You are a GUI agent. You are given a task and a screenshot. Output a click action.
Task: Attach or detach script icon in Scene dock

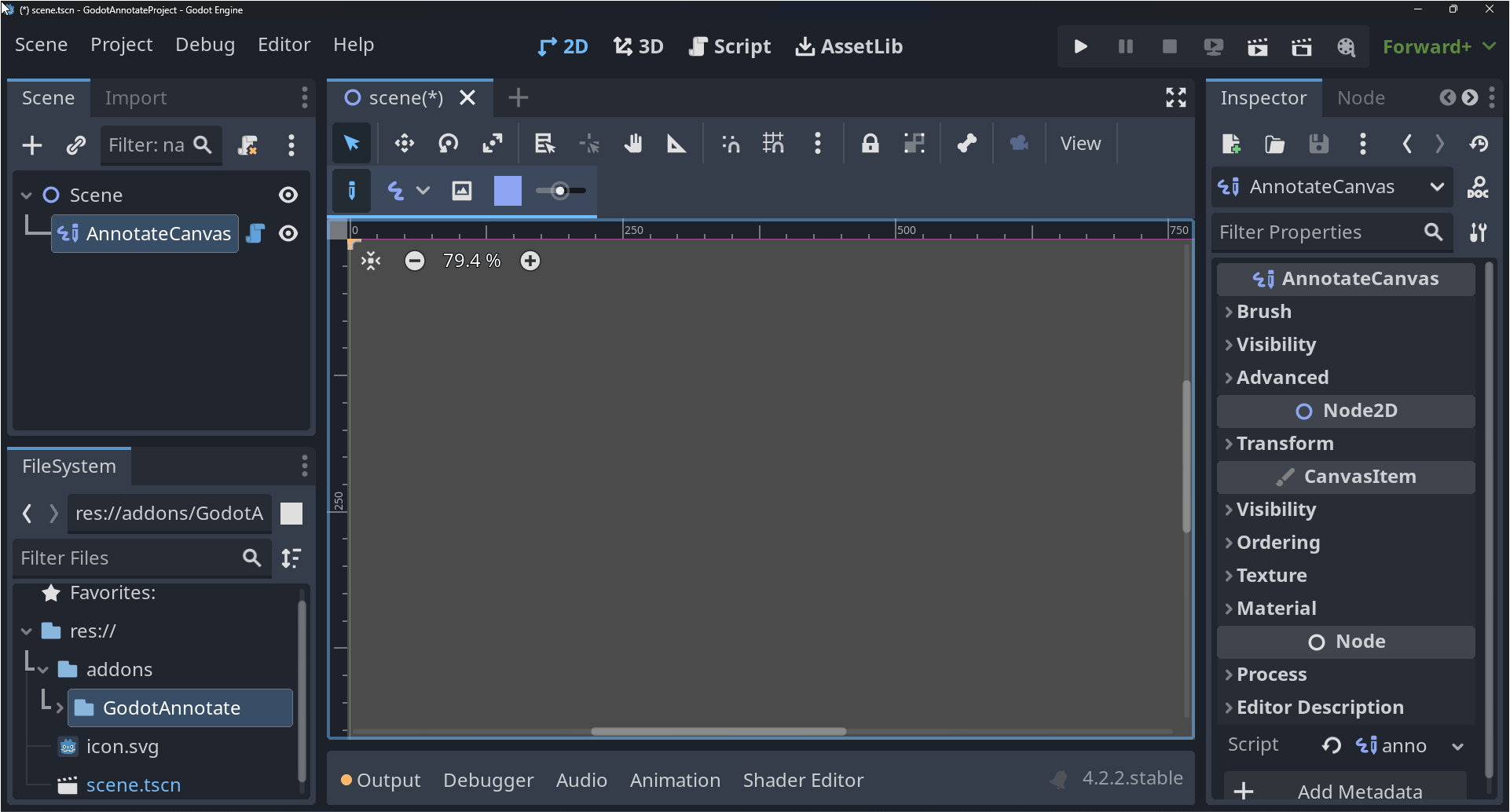248,145
